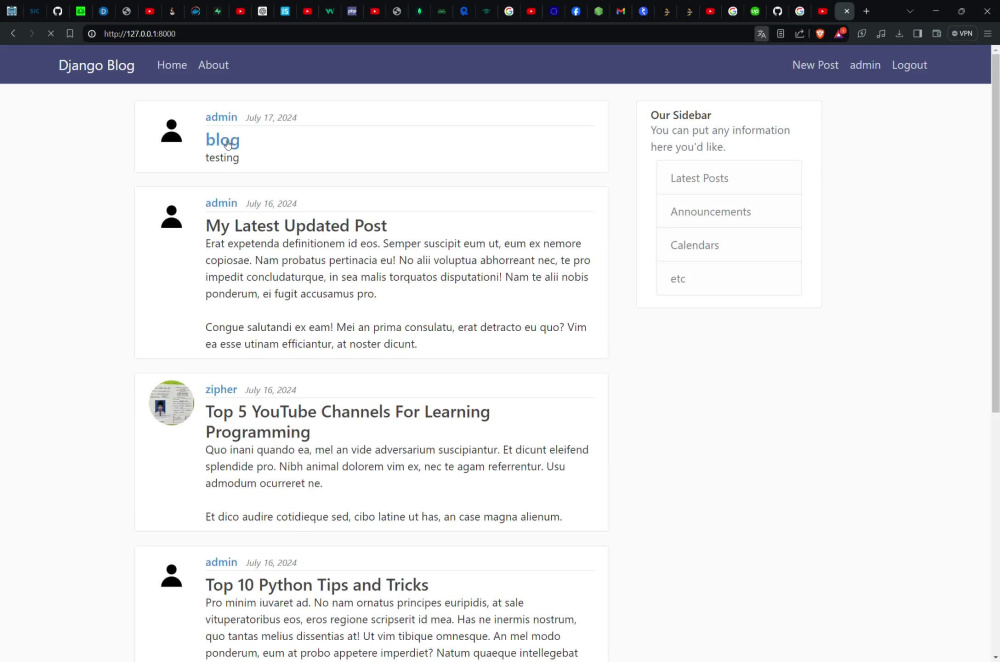
Task: Bookmark this page using the bookmark icon
Action: pyautogui.click(x=70, y=33)
